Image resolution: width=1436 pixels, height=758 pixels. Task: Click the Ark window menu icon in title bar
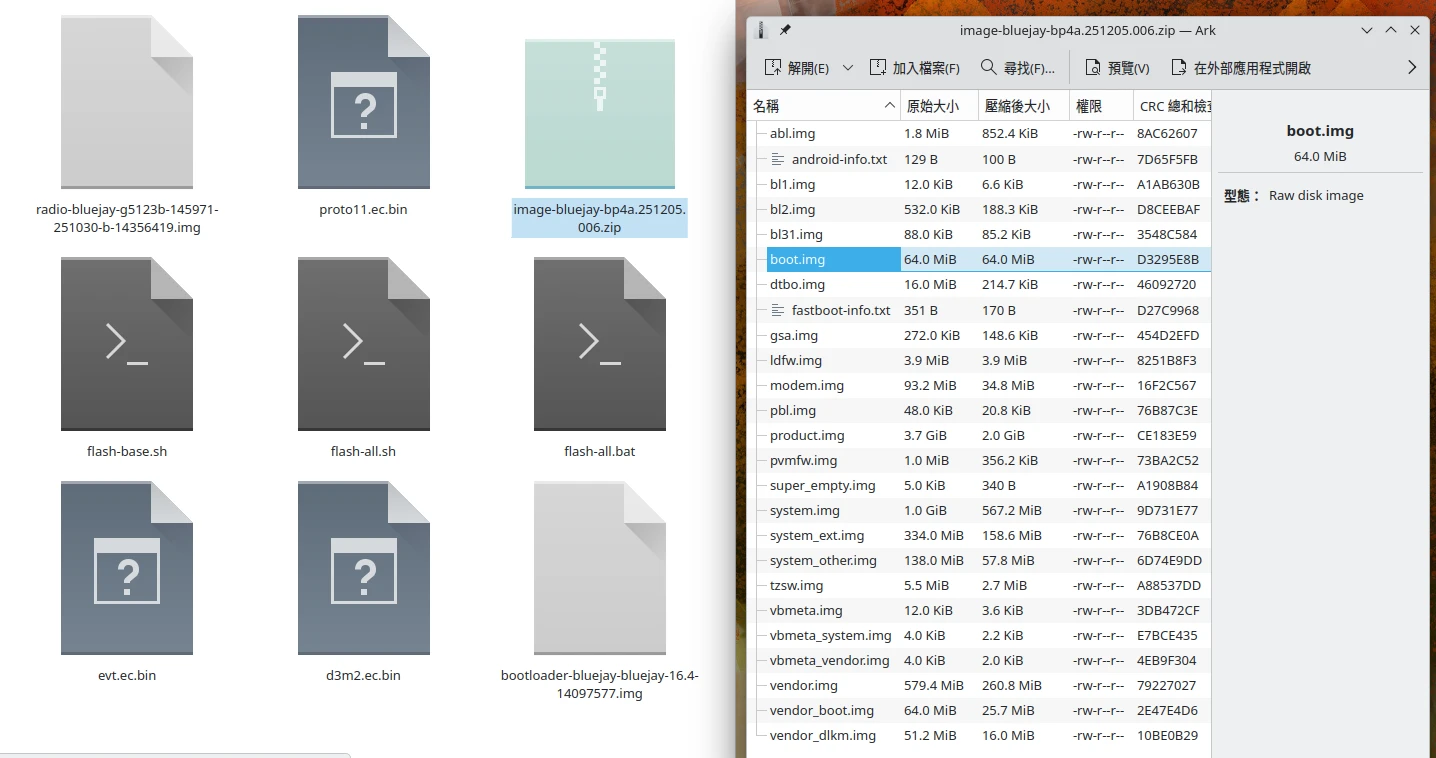coord(761,30)
